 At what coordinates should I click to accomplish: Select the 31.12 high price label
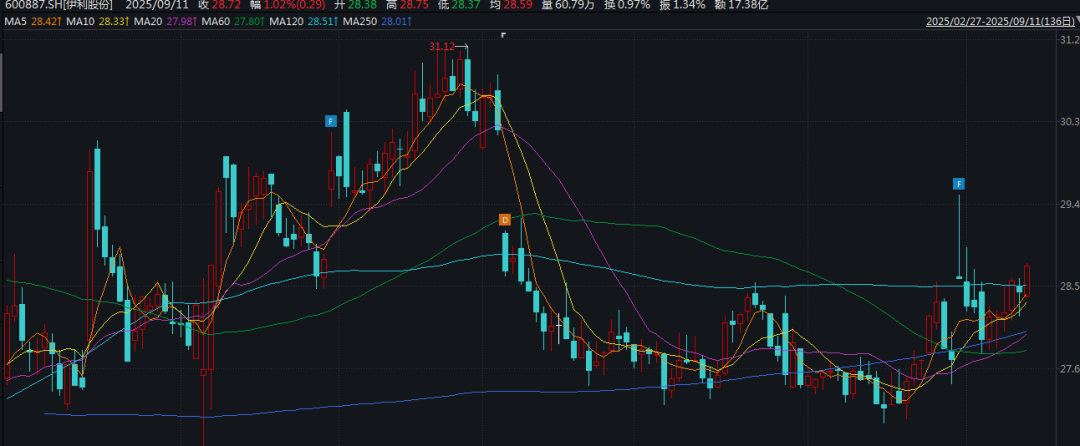click(x=442, y=47)
